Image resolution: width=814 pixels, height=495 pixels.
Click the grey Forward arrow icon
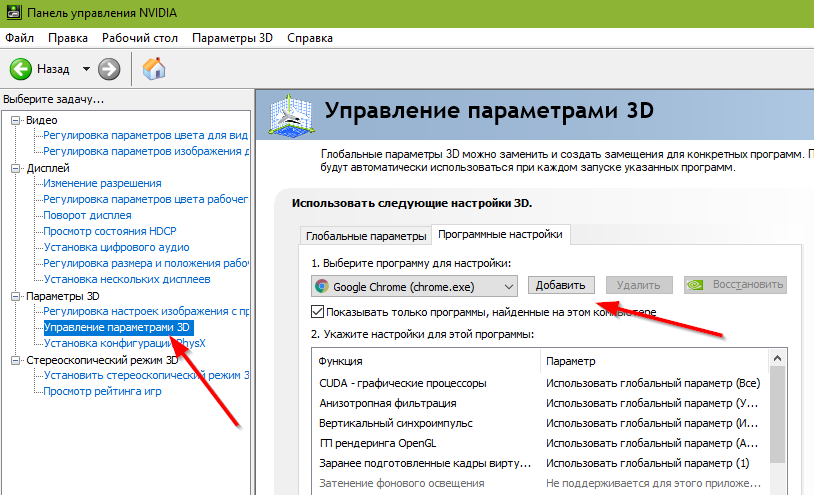109,69
